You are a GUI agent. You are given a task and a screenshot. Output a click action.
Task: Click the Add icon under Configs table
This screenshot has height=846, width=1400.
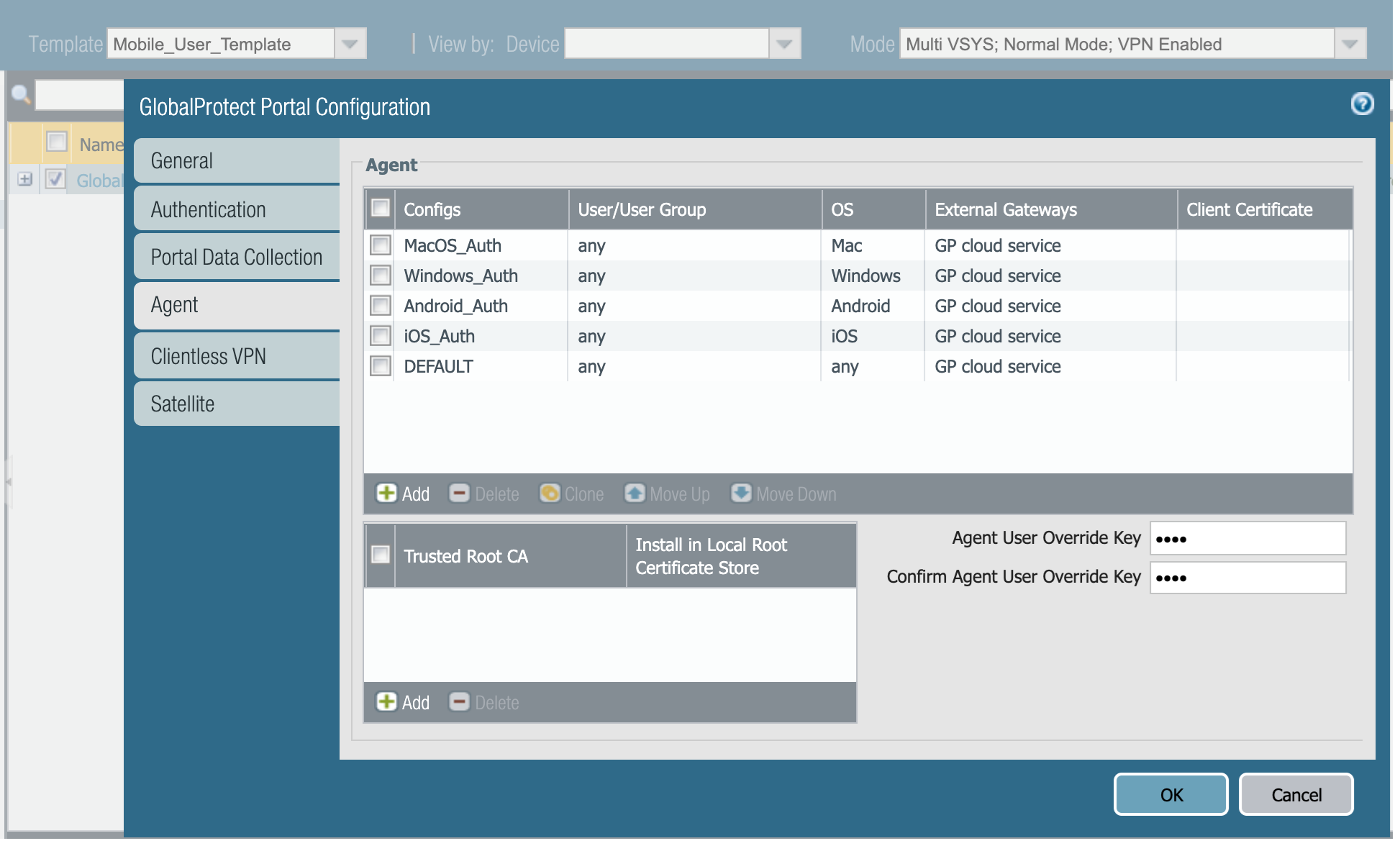tap(386, 493)
